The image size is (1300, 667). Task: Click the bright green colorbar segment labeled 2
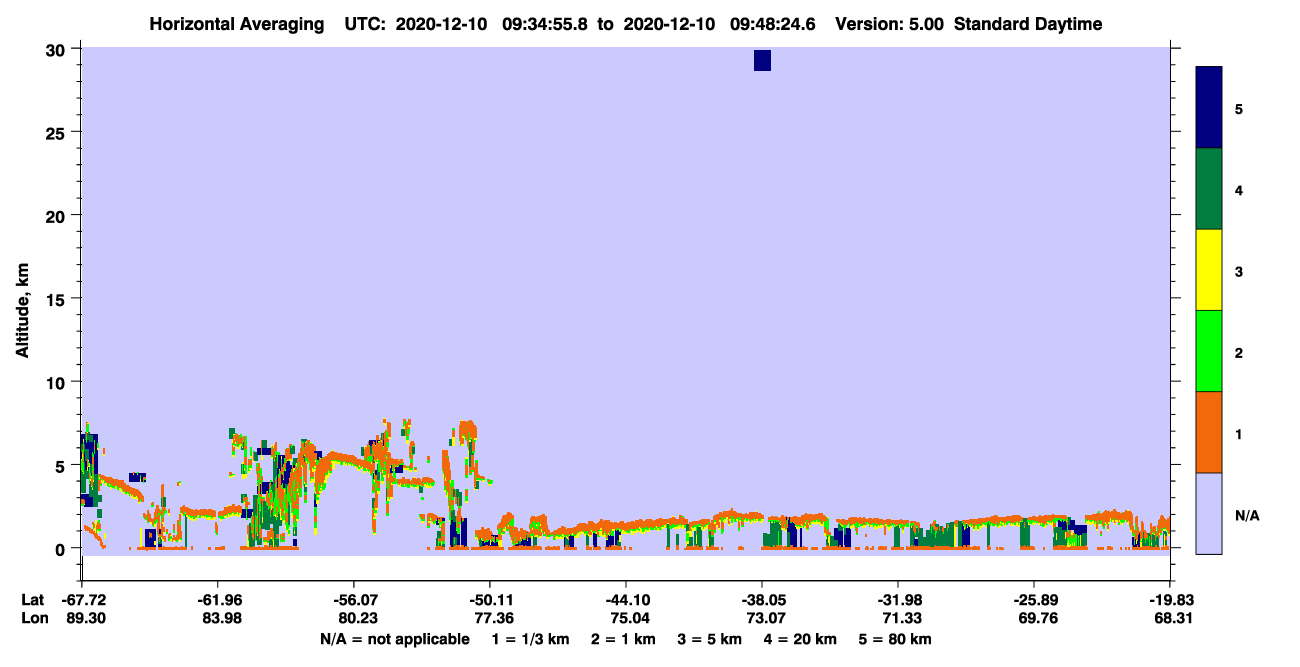tap(1209, 351)
